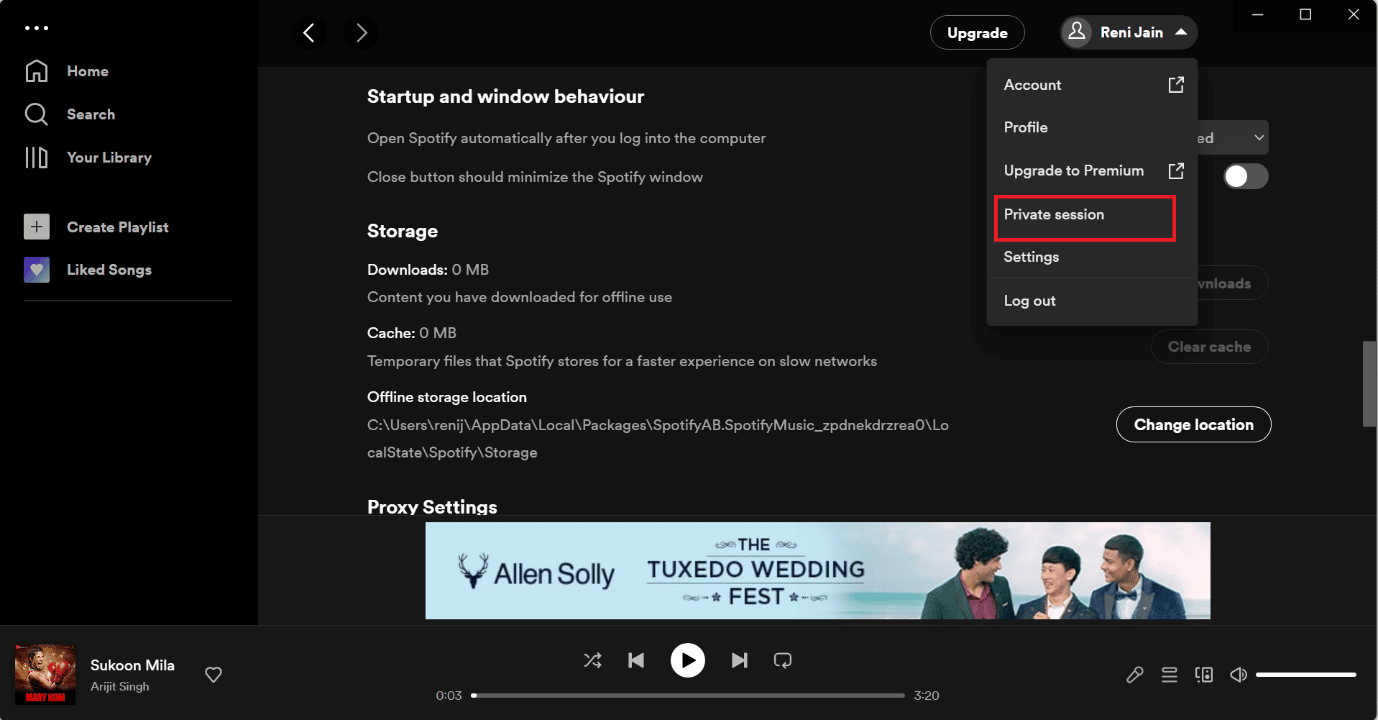
Task: Enable shuffle playback
Action: (592, 660)
